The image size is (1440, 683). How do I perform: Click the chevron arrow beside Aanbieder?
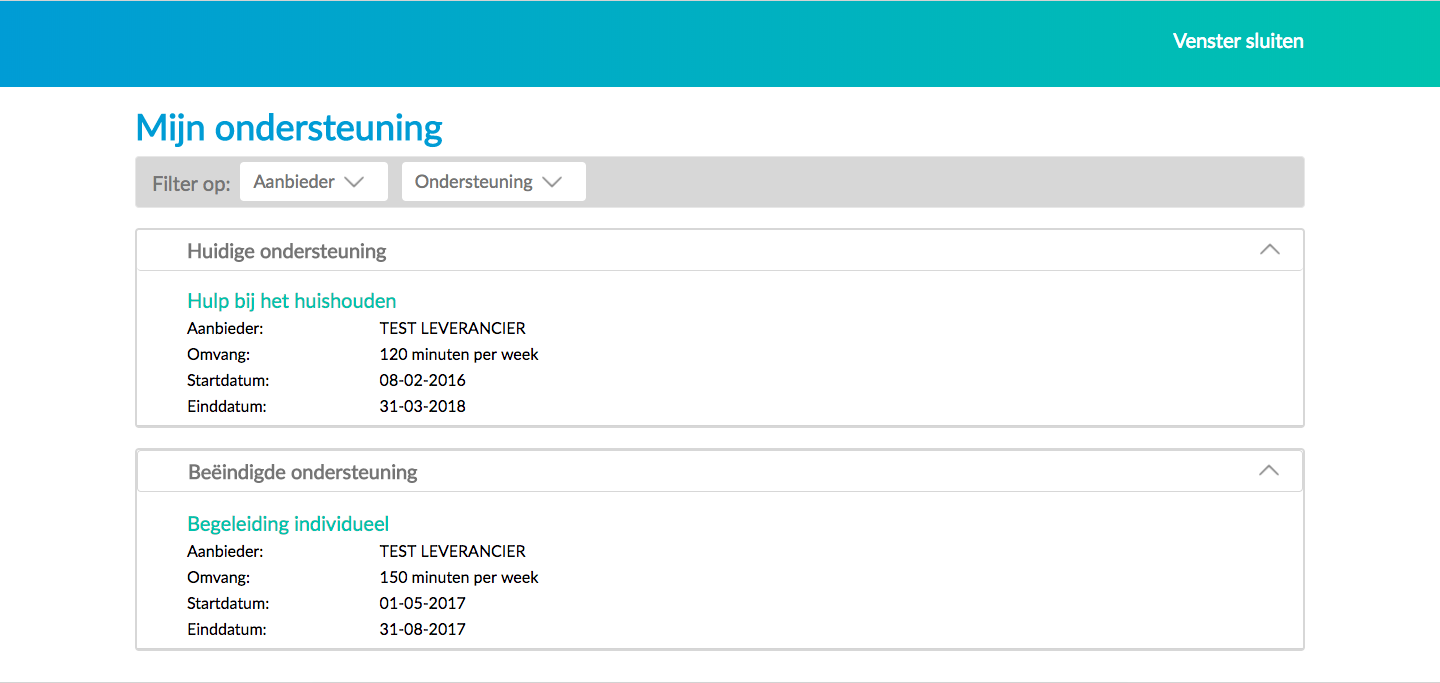tap(354, 182)
